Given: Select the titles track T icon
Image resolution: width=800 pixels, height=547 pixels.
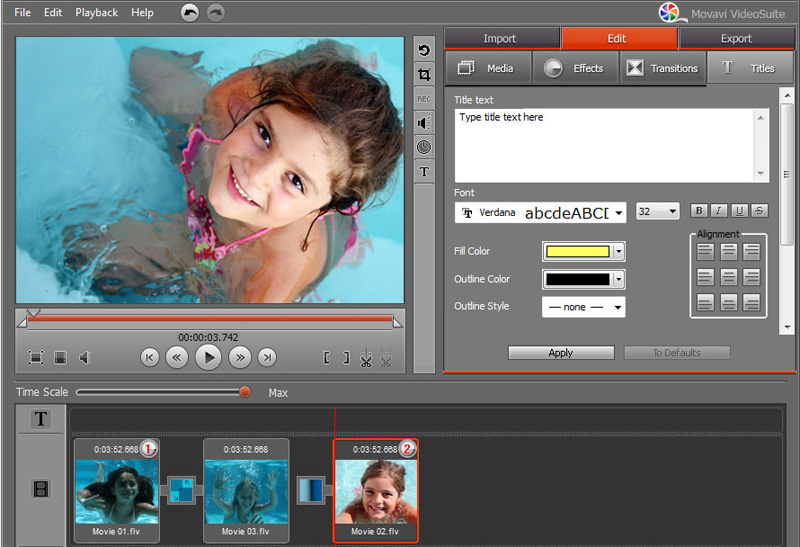Looking at the screenshot, I should point(41,419).
